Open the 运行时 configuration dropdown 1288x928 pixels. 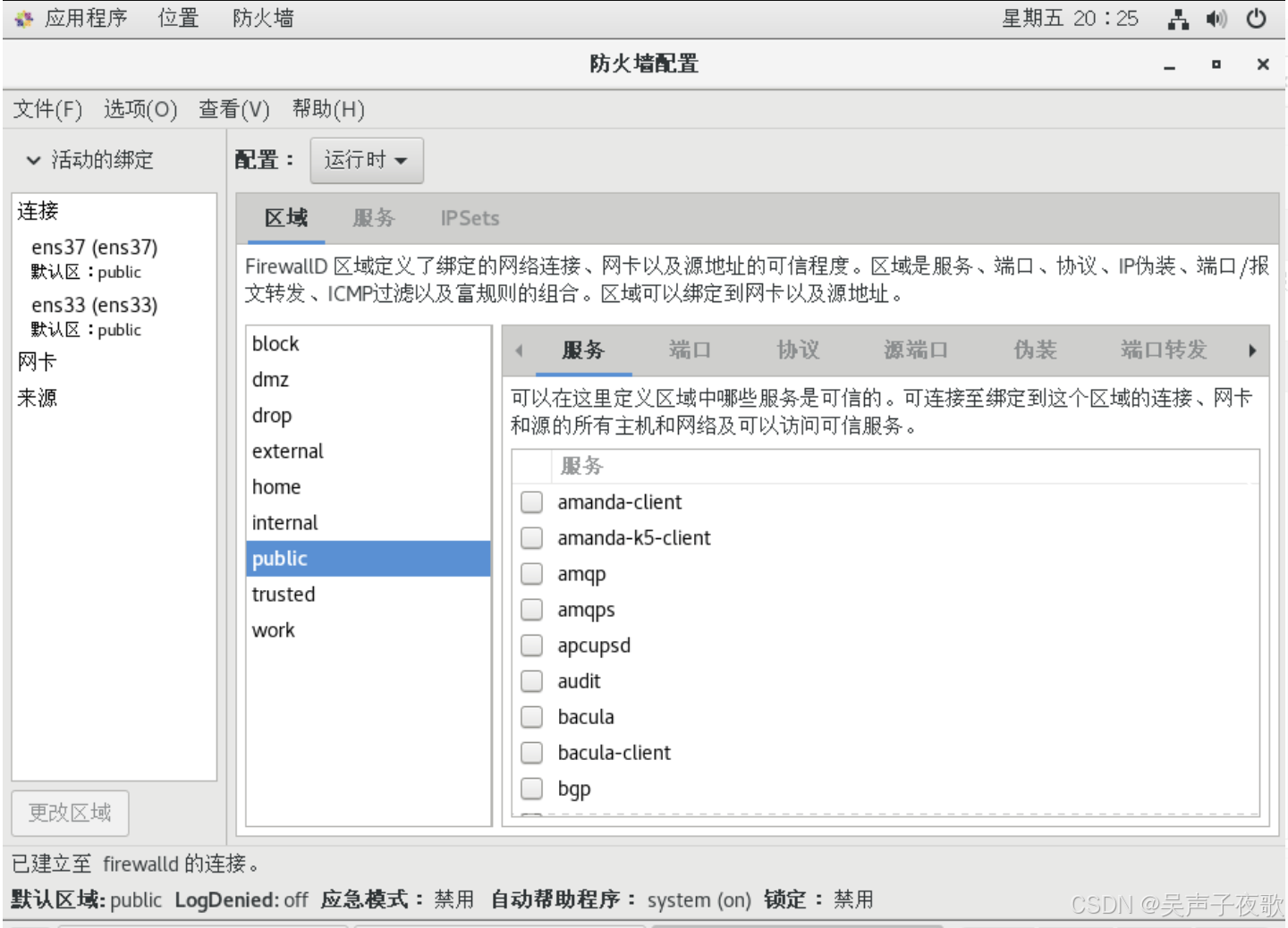point(367,160)
